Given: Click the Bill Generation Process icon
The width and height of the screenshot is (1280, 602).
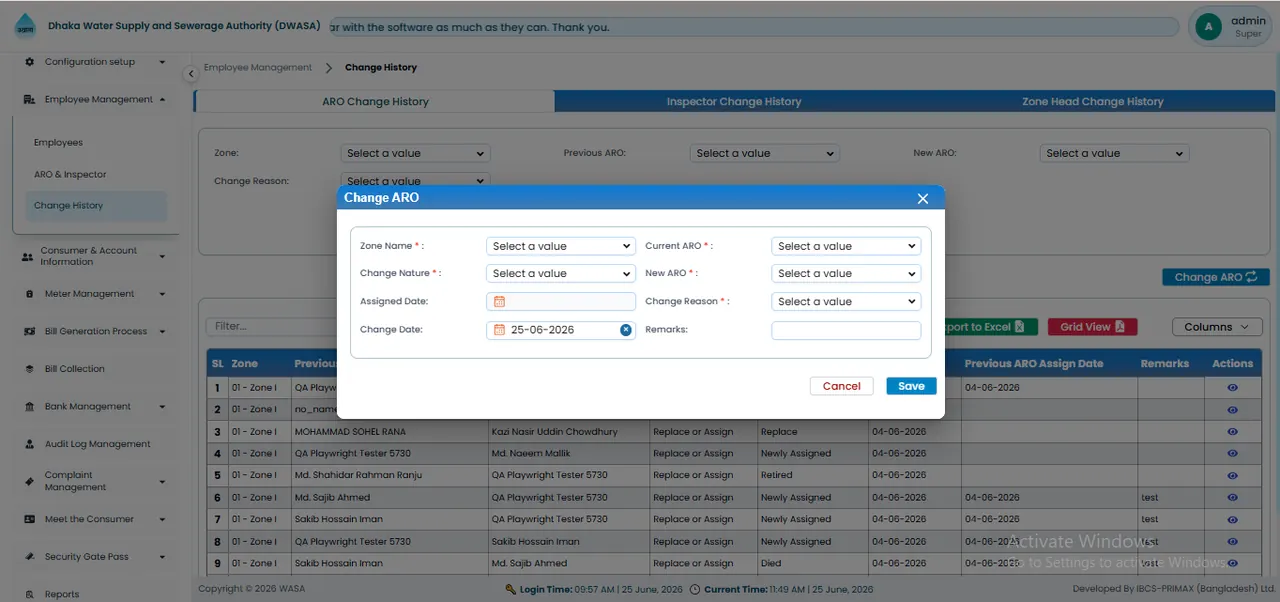Looking at the screenshot, I should 29,332.
